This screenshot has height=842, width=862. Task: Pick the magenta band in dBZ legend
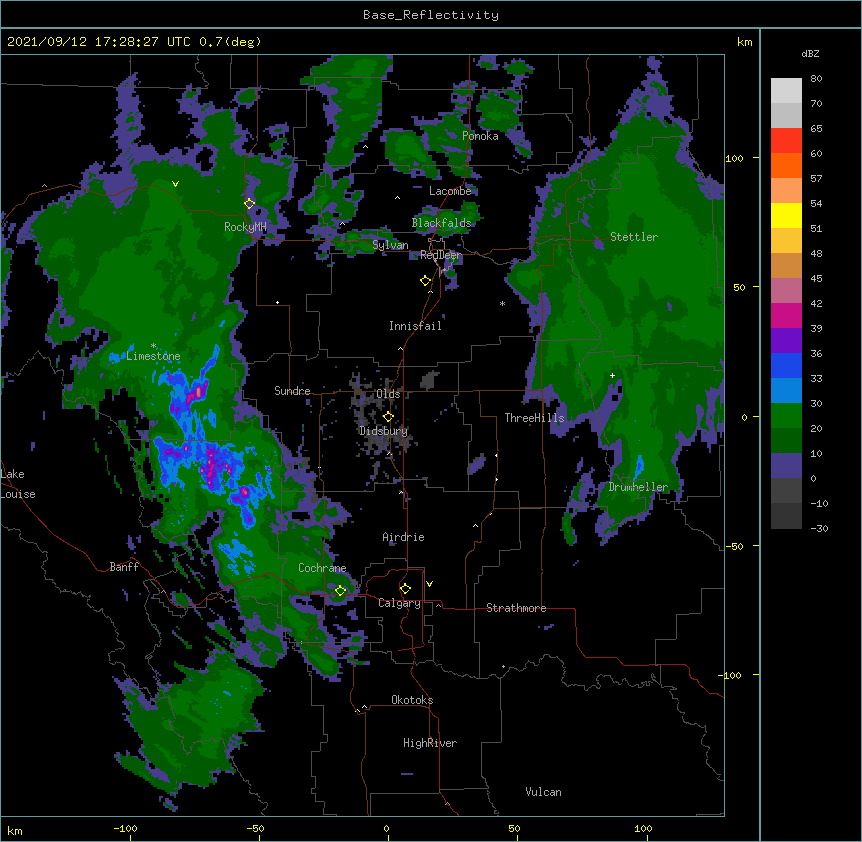(x=786, y=315)
